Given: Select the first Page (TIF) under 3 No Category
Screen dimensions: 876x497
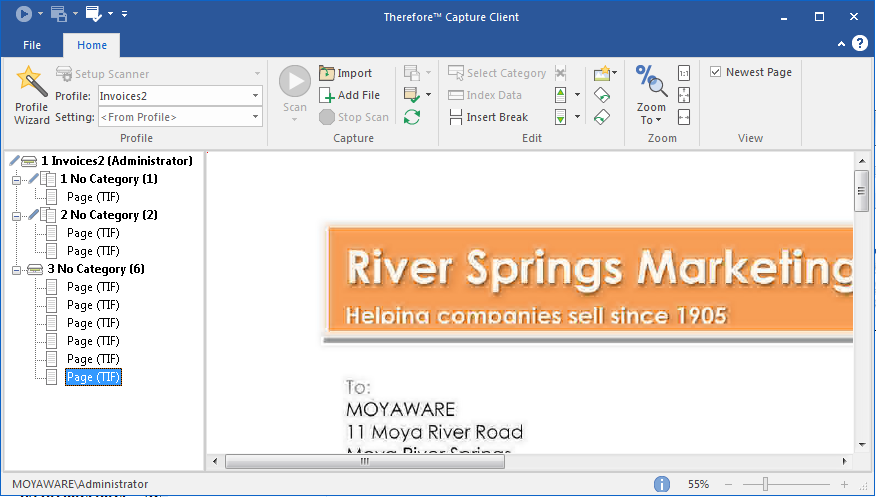Looking at the screenshot, I should point(93,287).
